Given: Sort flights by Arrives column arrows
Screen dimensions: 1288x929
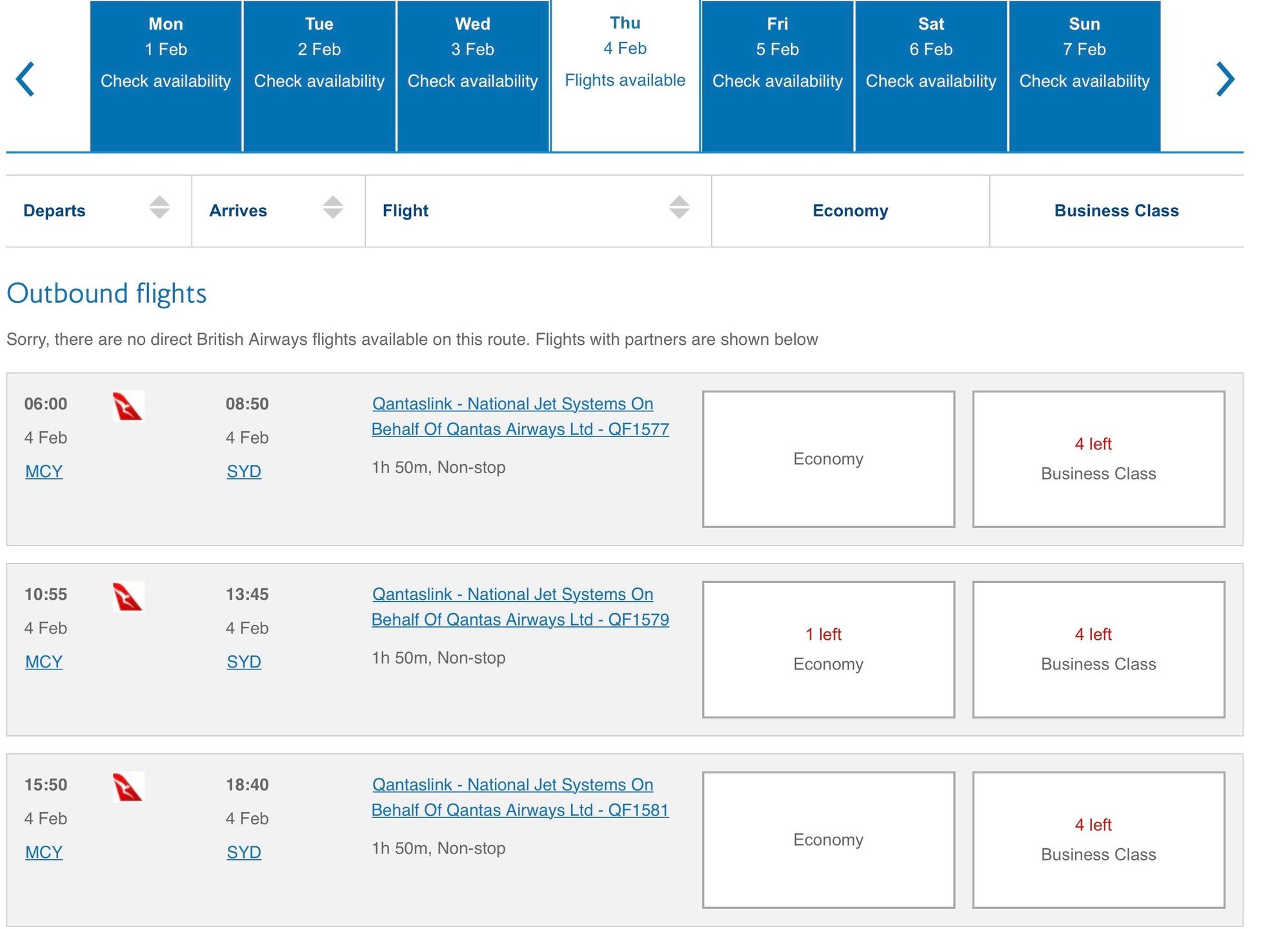Looking at the screenshot, I should tap(332, 207).
